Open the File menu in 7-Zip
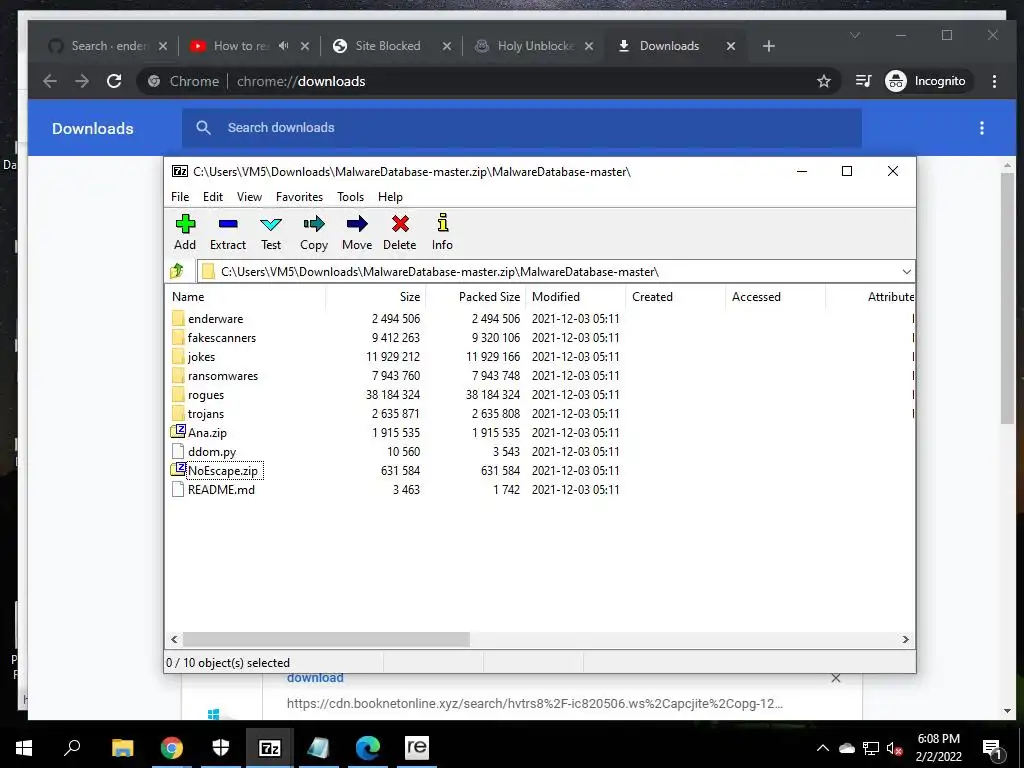 coord(180,197)
